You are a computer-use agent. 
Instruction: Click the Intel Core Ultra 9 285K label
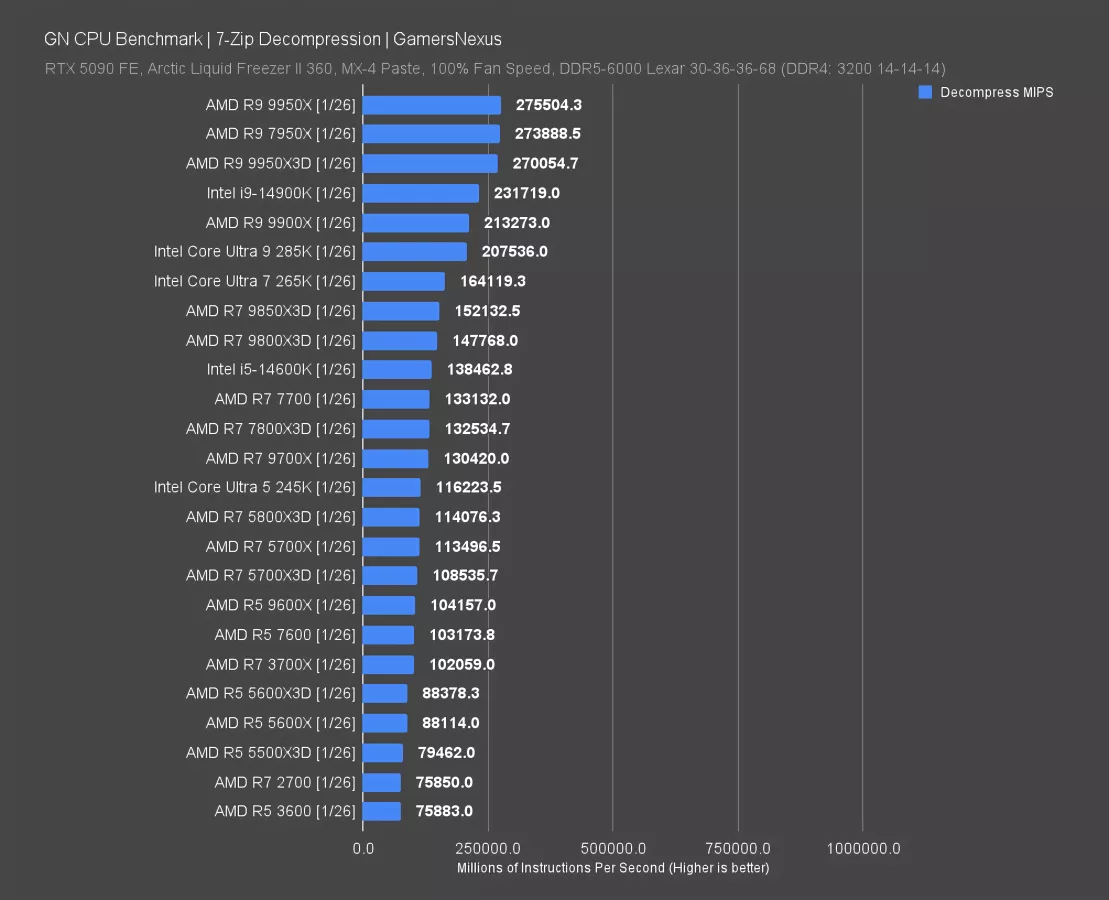tap(254, 252)
